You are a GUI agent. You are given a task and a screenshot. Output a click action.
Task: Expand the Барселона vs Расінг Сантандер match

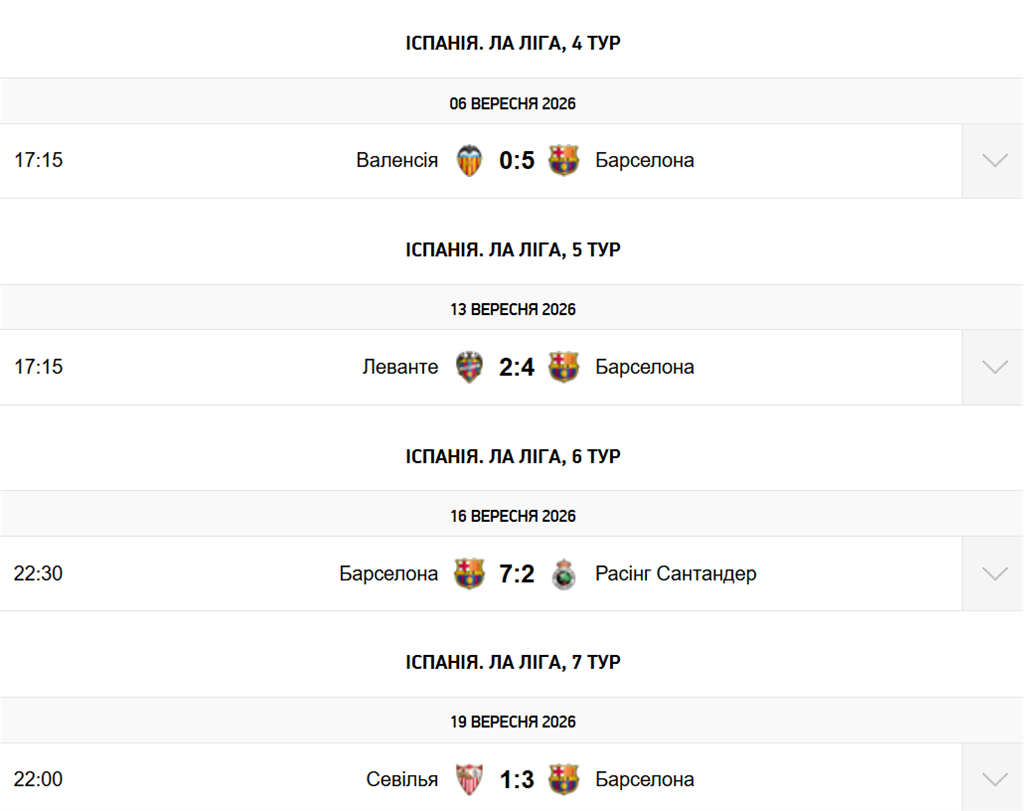click(x=993, y=573)
